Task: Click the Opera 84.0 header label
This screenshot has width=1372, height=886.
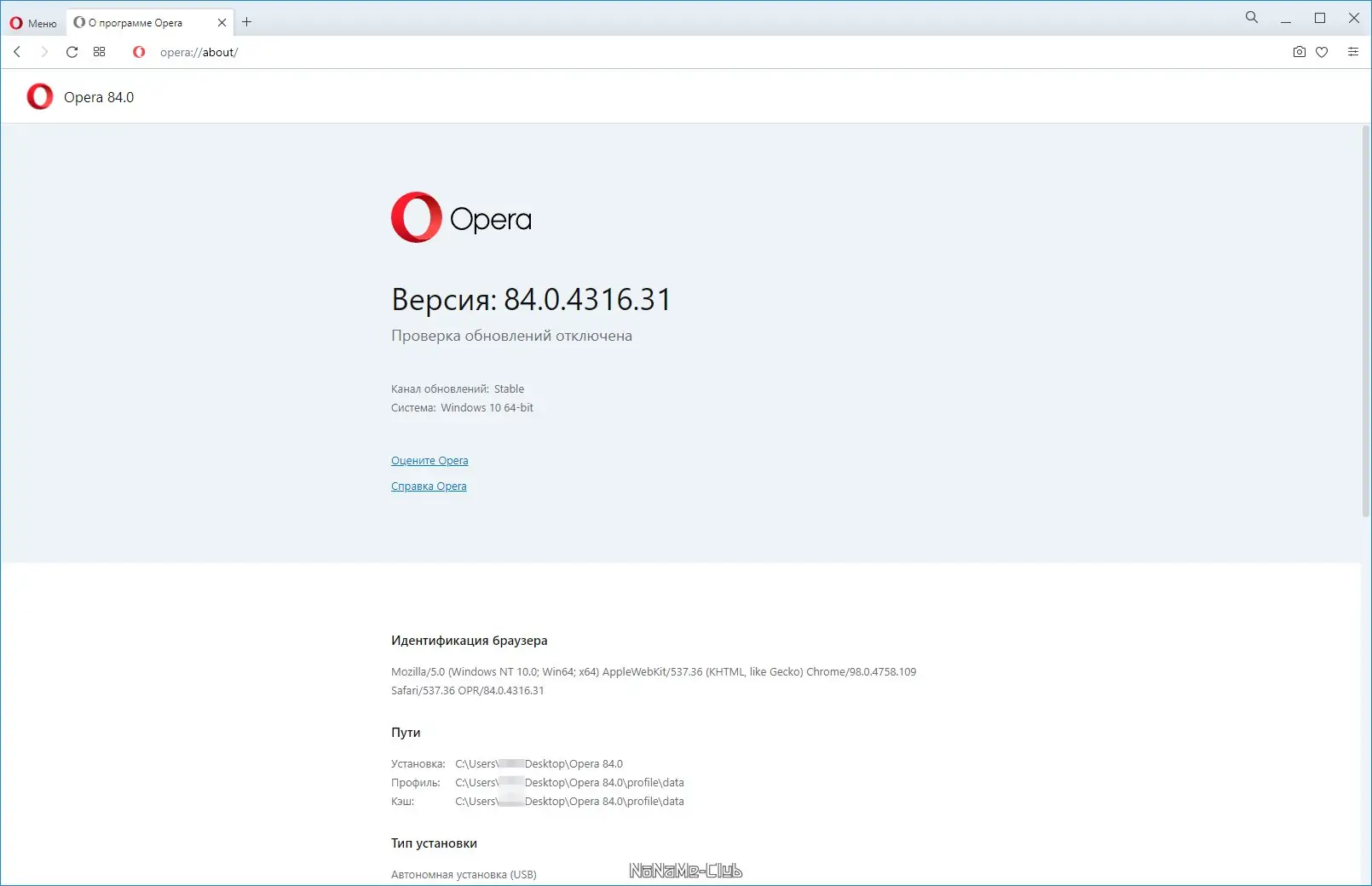Action: pyautogui.click(x=99, y=97)
